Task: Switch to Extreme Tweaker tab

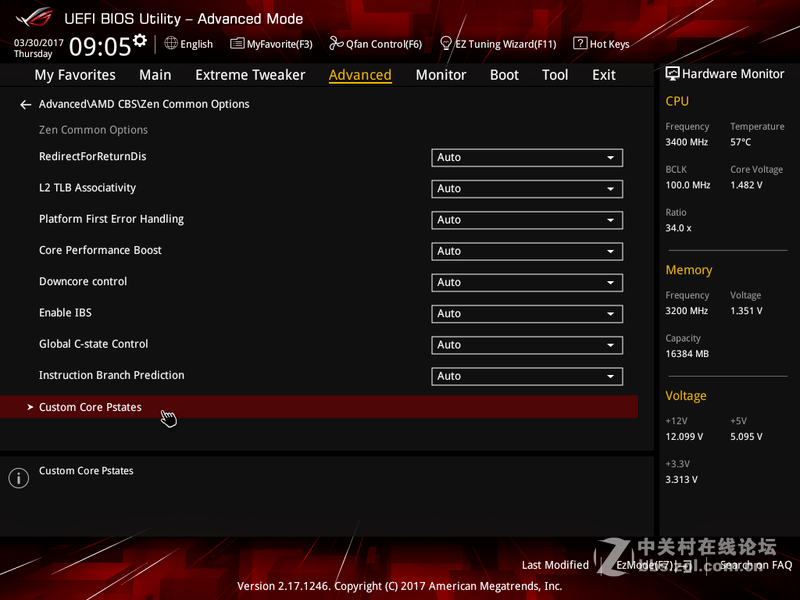Action: (x=250, y=75)
